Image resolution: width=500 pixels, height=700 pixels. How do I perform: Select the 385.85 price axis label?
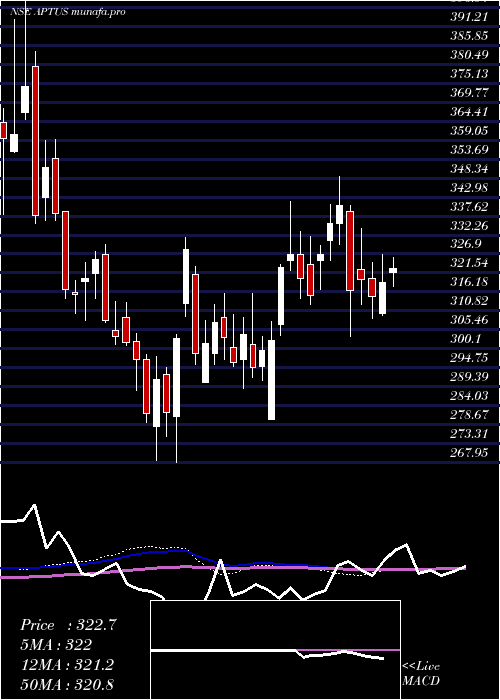(x=469, y=35)
